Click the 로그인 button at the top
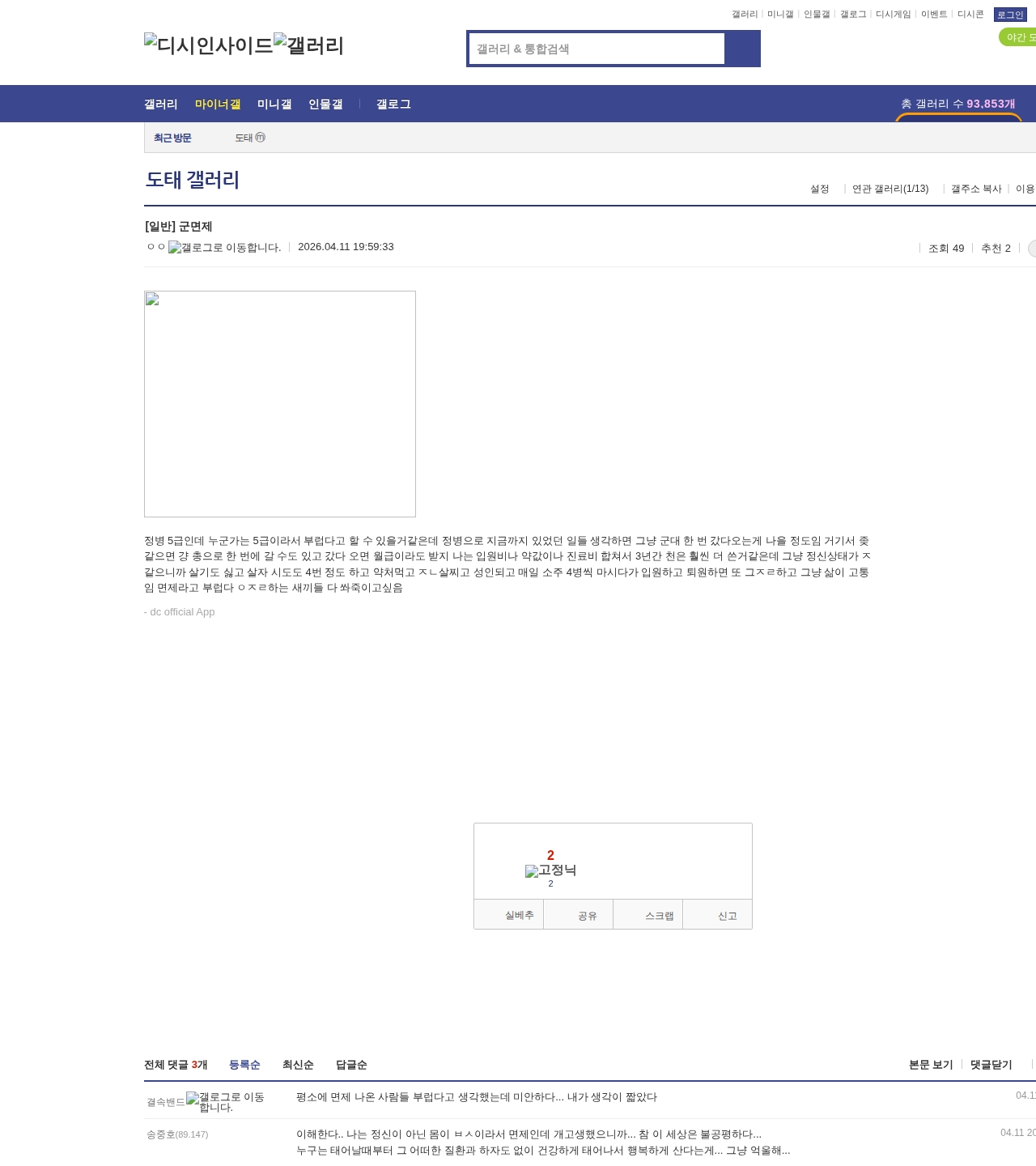The width and height of the screenshot is (1036, 1166). [1010, 15]
